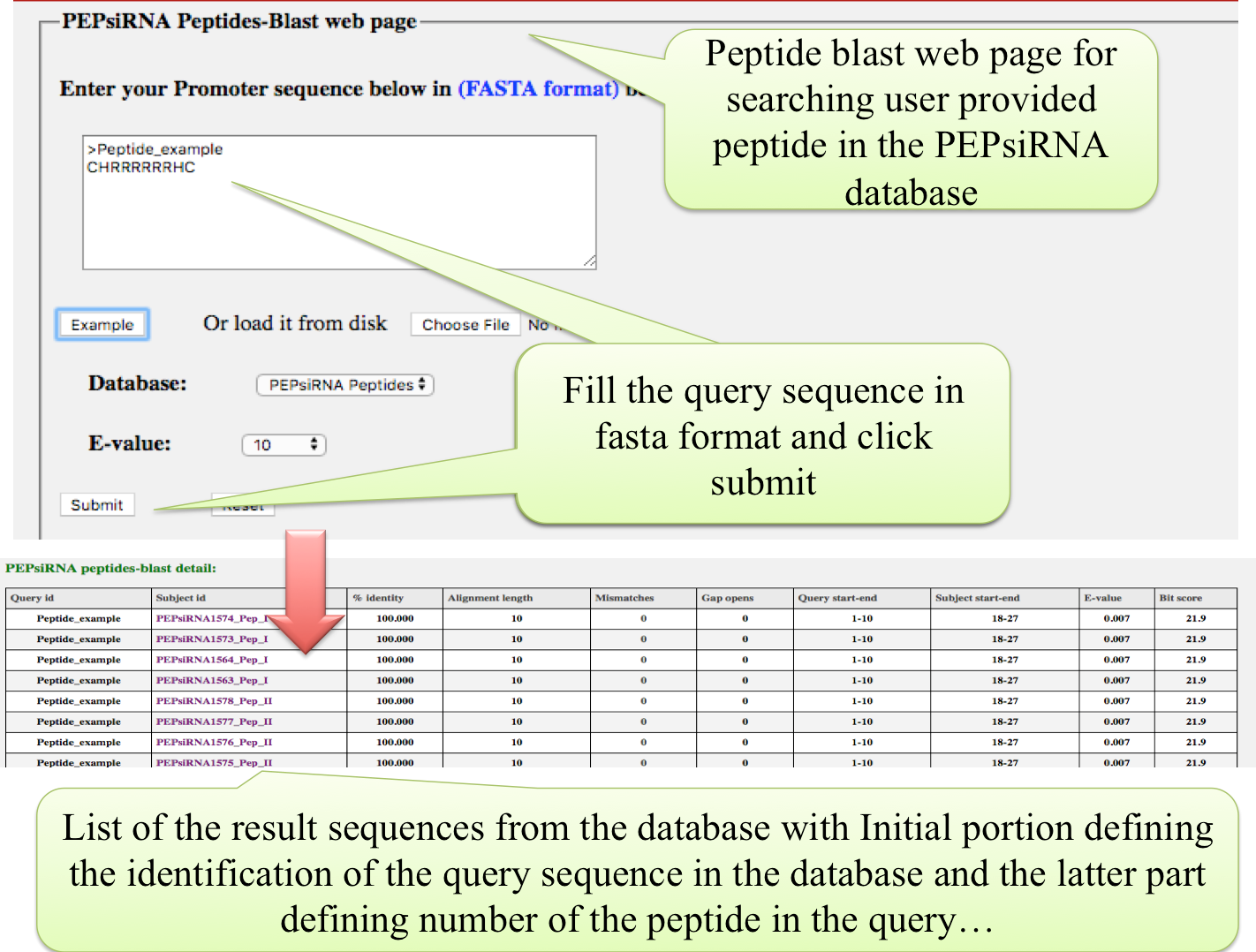Screen dimensions: 1256x952
Task: Open the PEPsiRNA1578_Pep_II subject link
Action: tap(214, 700)
